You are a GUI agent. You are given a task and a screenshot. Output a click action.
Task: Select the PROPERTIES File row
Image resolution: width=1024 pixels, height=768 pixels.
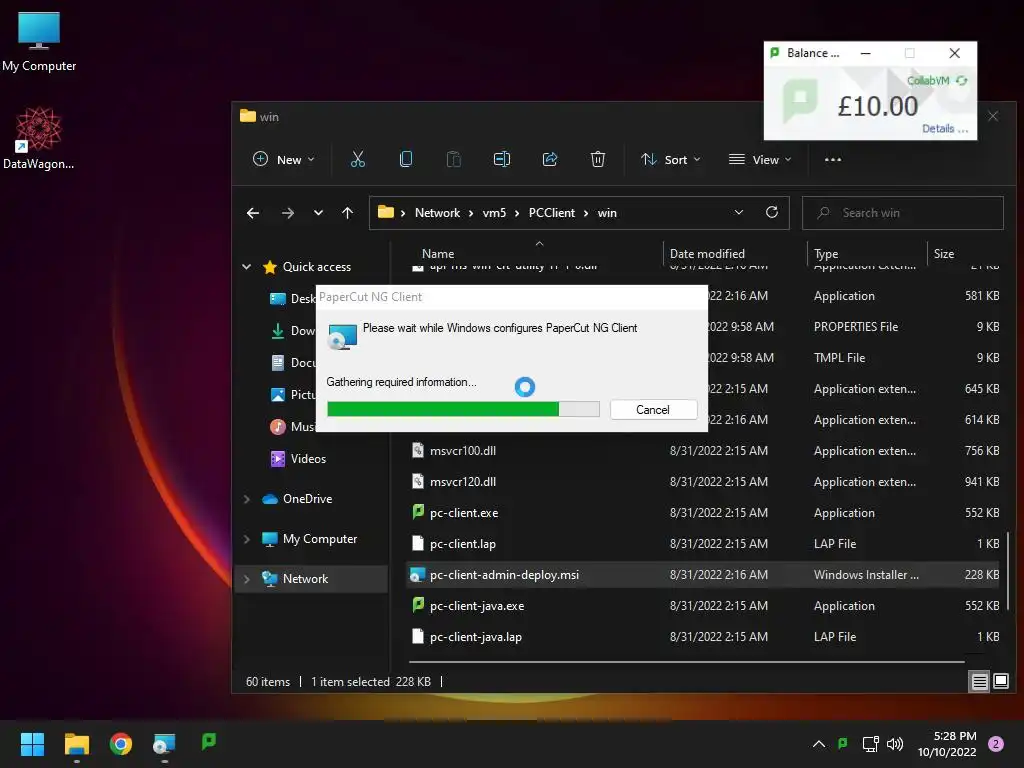(x=705, y=327)
